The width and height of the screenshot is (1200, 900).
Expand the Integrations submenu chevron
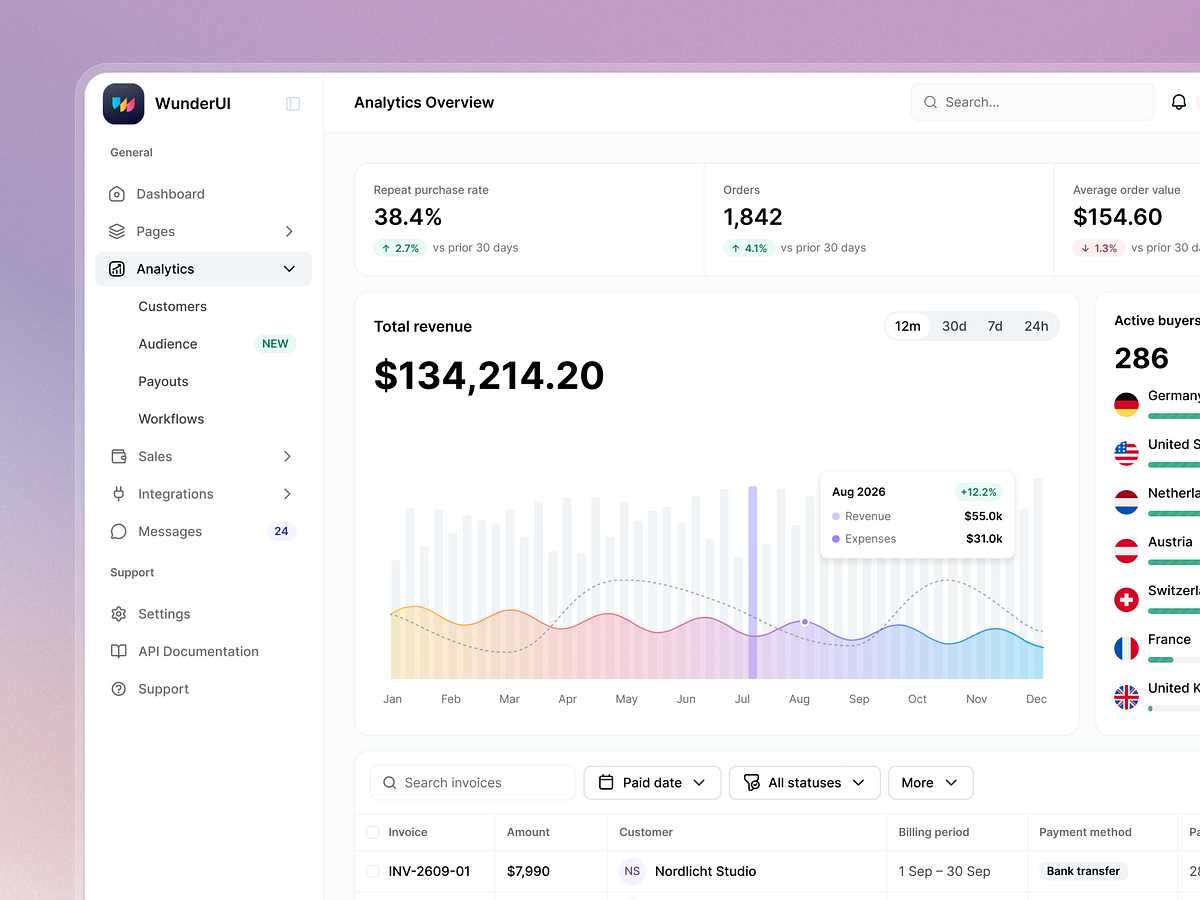[x=287, y=494]
